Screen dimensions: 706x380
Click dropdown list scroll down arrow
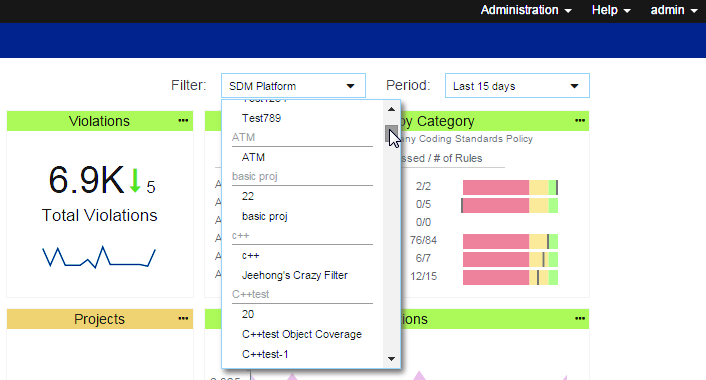[391, 359]
